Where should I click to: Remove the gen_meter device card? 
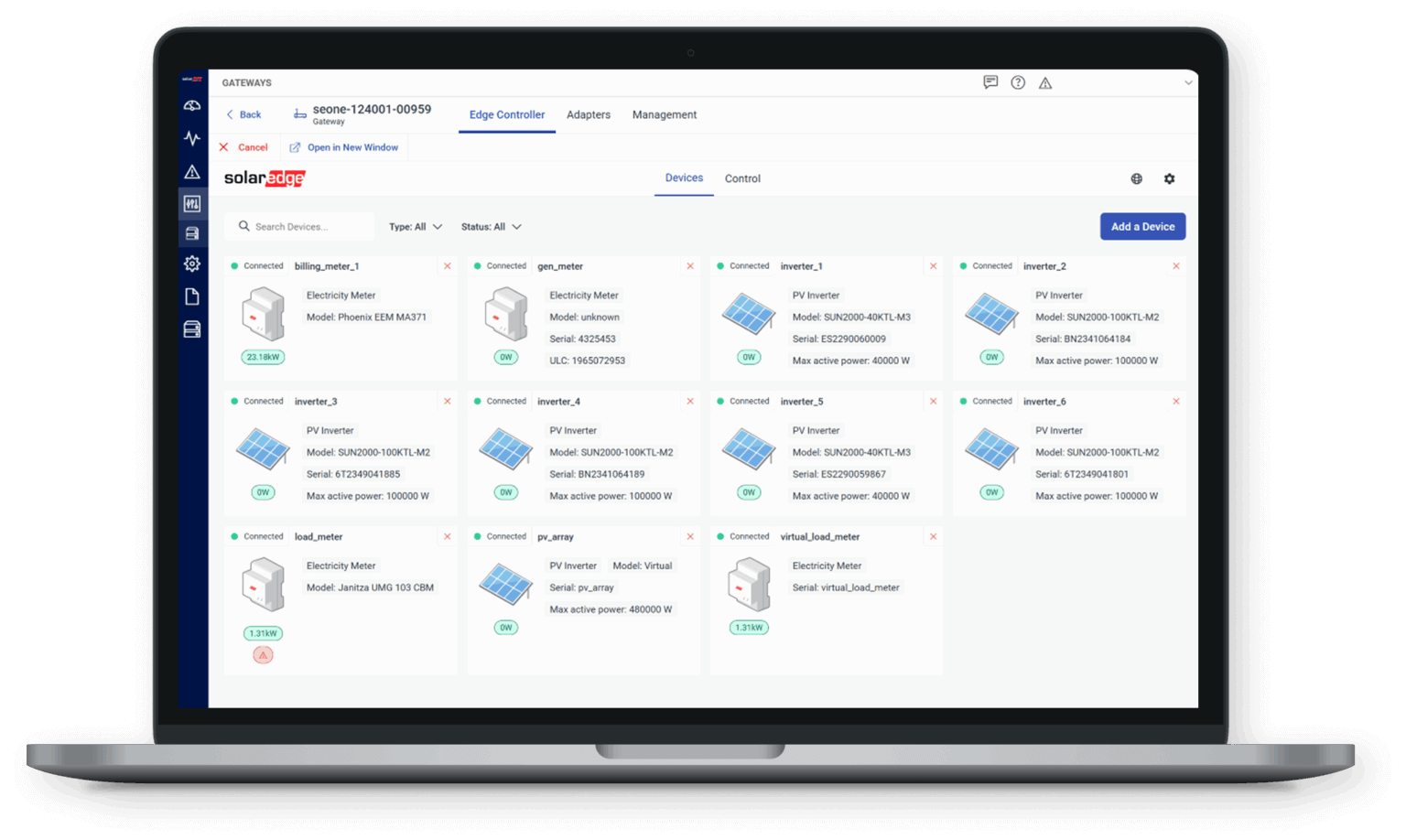click(690, 265)
